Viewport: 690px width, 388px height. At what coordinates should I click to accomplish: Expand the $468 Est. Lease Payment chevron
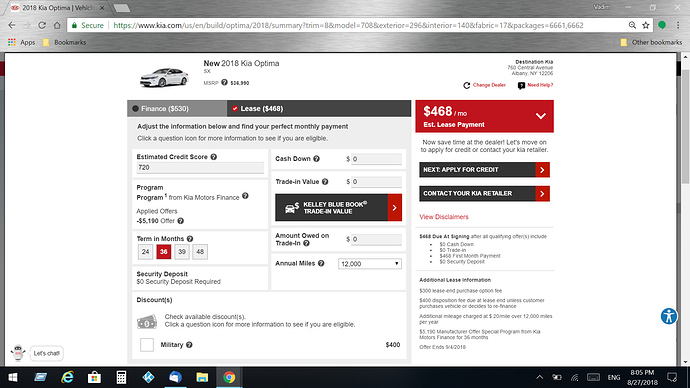541,116
